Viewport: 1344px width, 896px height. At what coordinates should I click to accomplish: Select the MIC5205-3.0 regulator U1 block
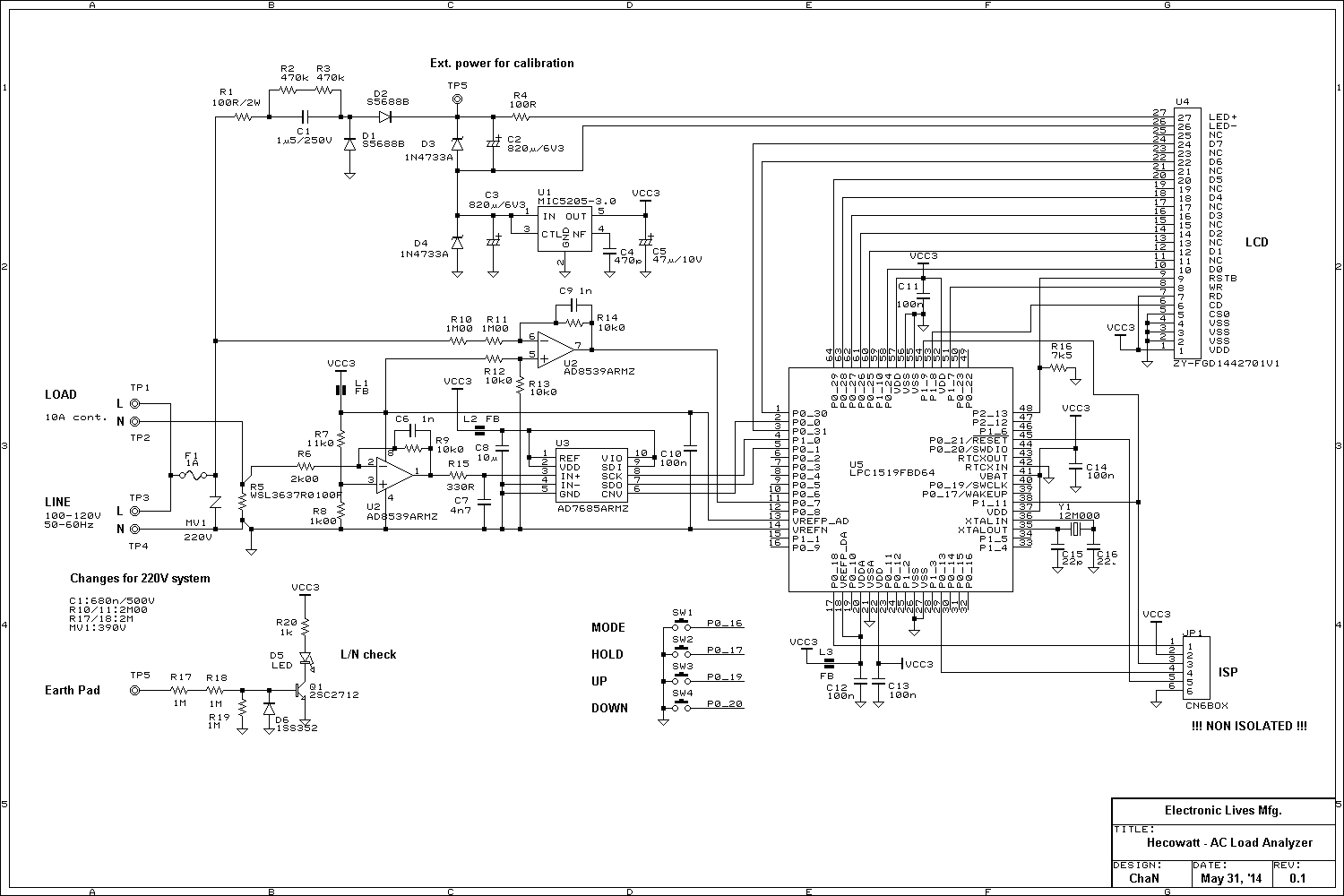tap(564, 228)
